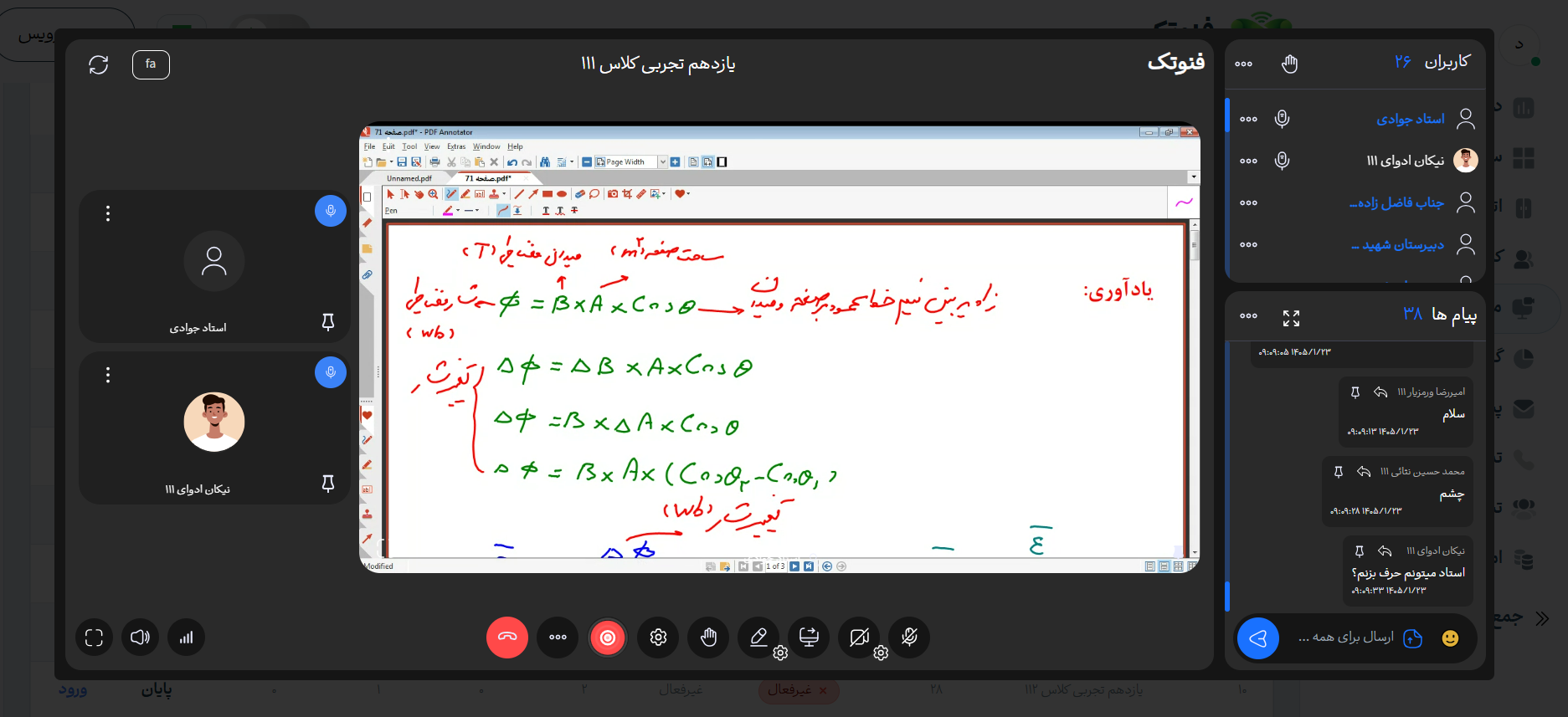Reply to the سلام message
The image size is (1568, 717).
[x=1380, y=392]
